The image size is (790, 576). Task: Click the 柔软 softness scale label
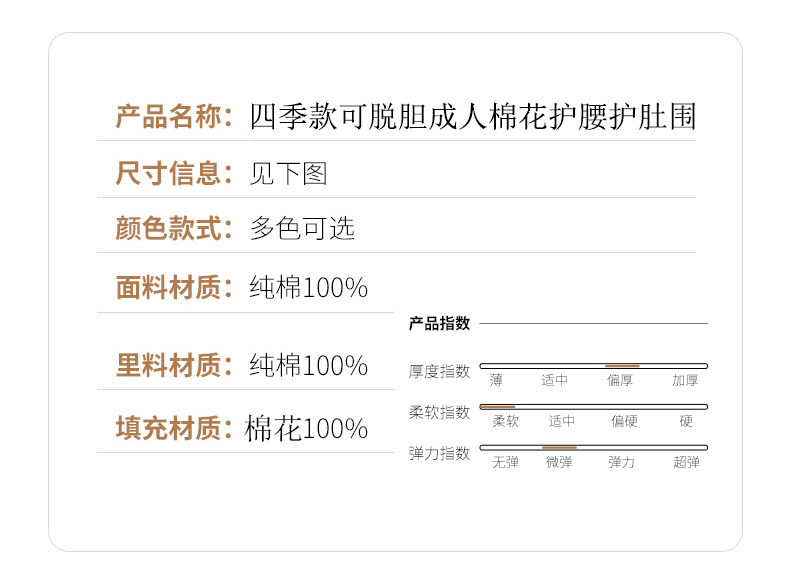(506, 421)
